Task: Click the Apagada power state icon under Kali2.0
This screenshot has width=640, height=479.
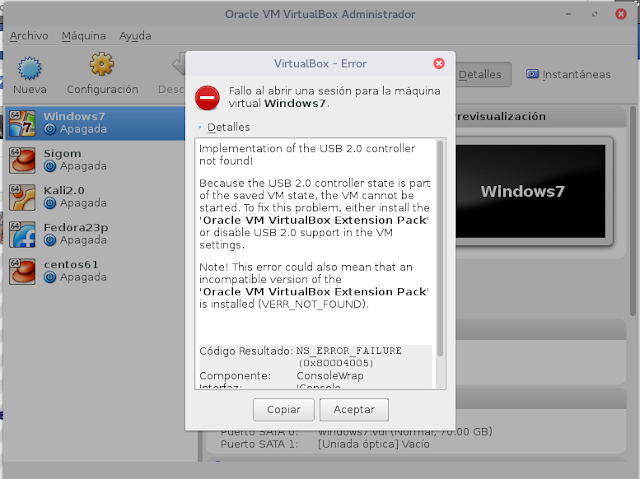Action: [50, 203]
